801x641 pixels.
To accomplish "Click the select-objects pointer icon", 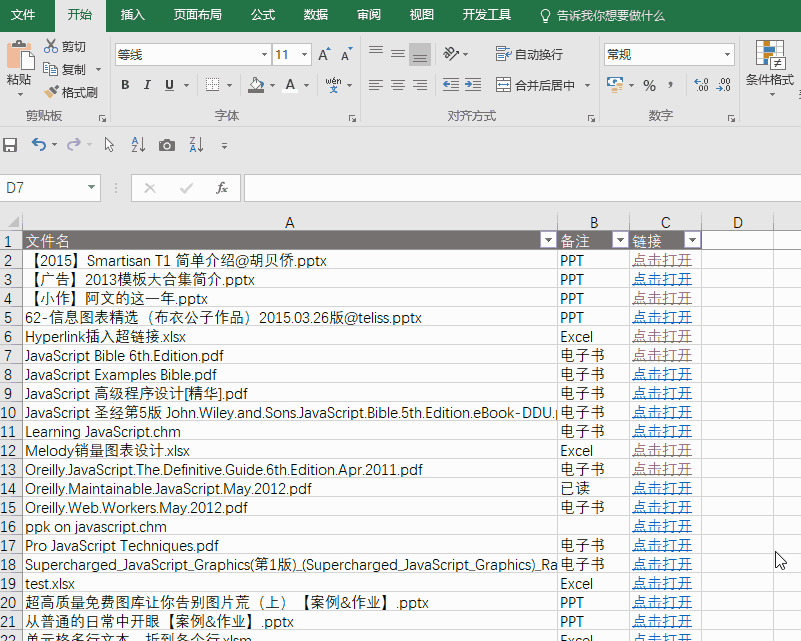I will (x=109, y=145).
